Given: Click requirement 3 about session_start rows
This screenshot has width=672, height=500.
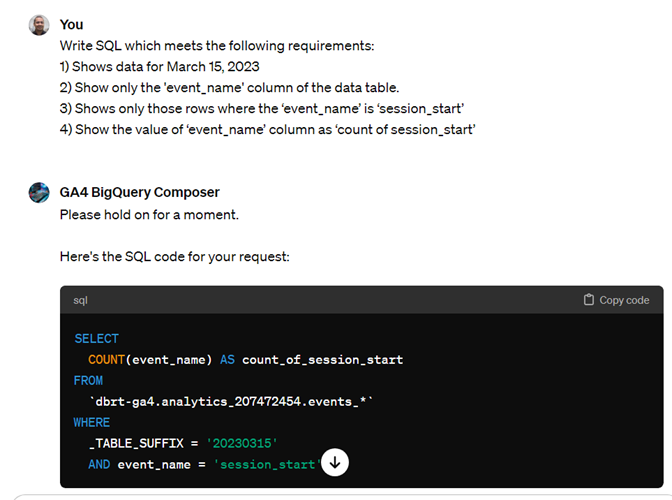Looking at the screenshot, I should tap(262, 108).
